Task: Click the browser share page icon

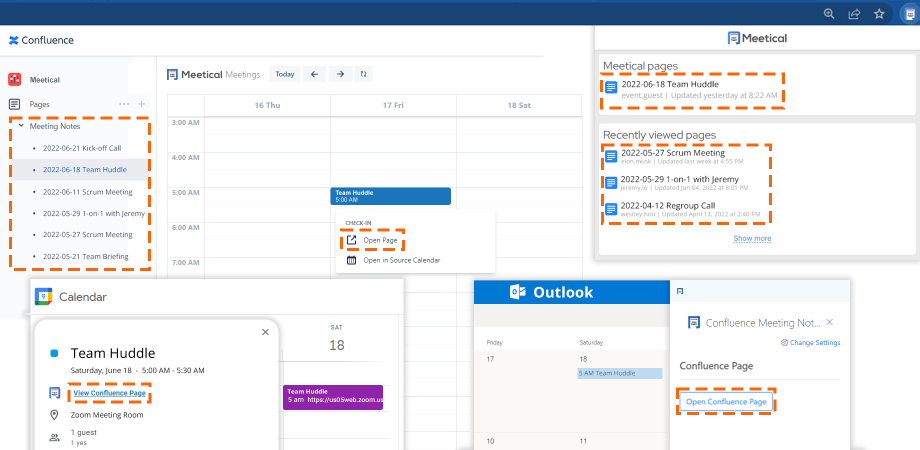Action: pyautogui.click(x=854, y=14)
